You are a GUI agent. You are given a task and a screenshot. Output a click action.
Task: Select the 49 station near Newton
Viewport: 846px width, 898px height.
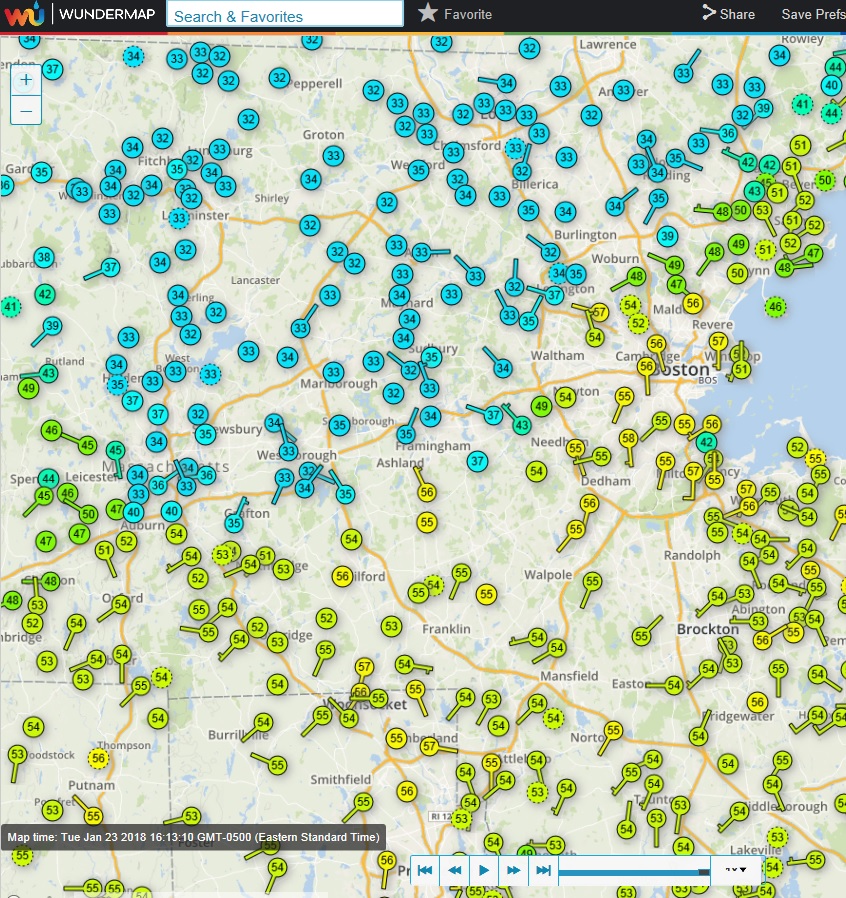[x=541, y=407]
